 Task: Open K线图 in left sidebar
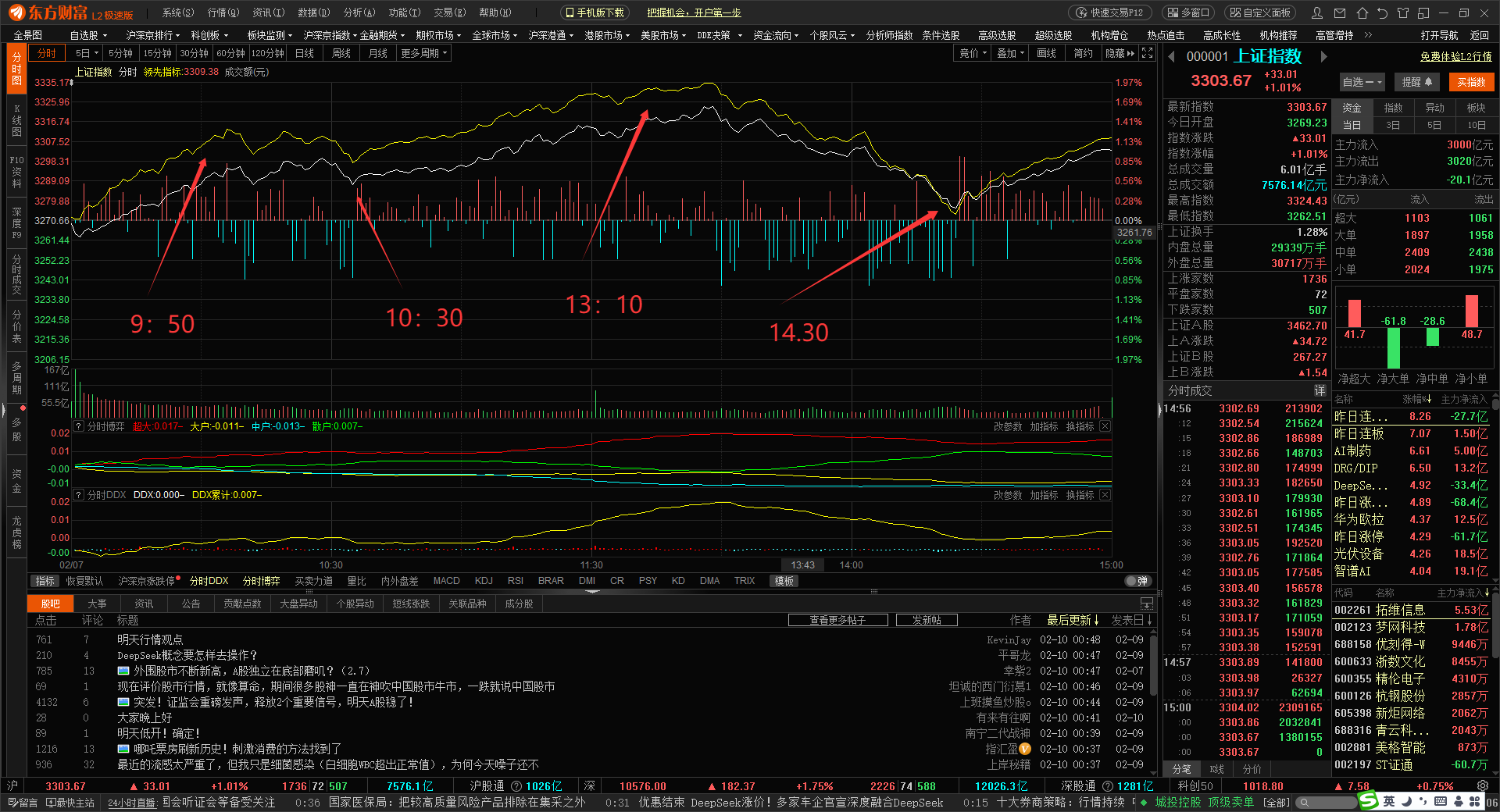click(16, 120)
